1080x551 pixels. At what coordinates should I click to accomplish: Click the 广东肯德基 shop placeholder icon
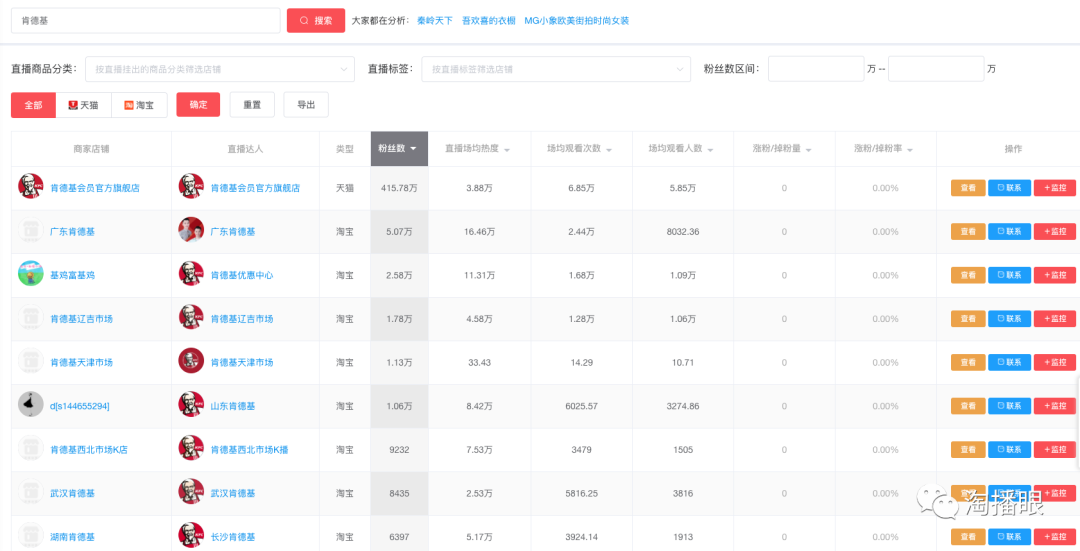click(x=30, y=231)
